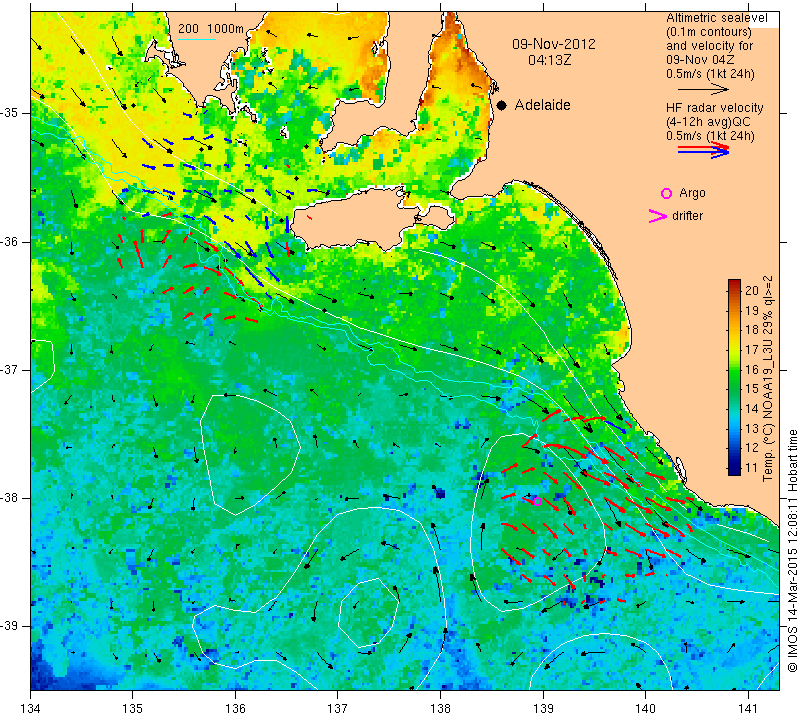Select colorbar tick value 15
This screenshot has width=800, height=720.
752,389
